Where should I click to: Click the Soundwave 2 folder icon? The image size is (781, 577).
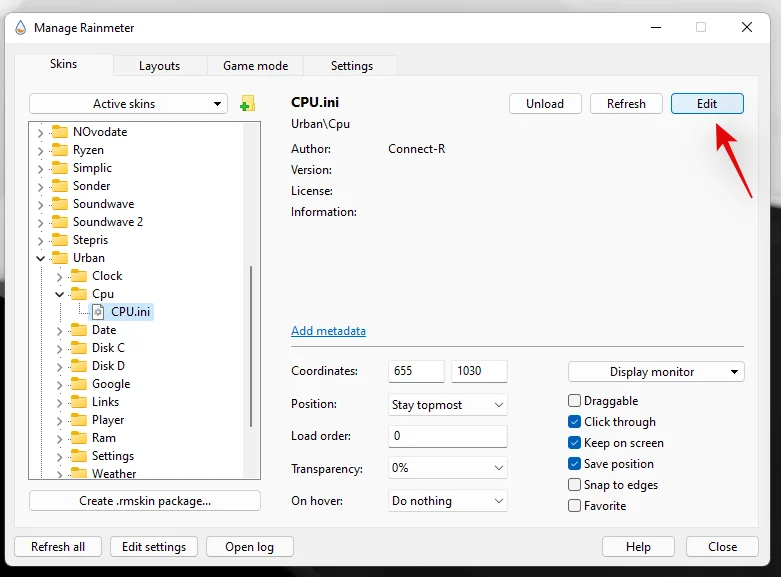[x=60, y=221]
